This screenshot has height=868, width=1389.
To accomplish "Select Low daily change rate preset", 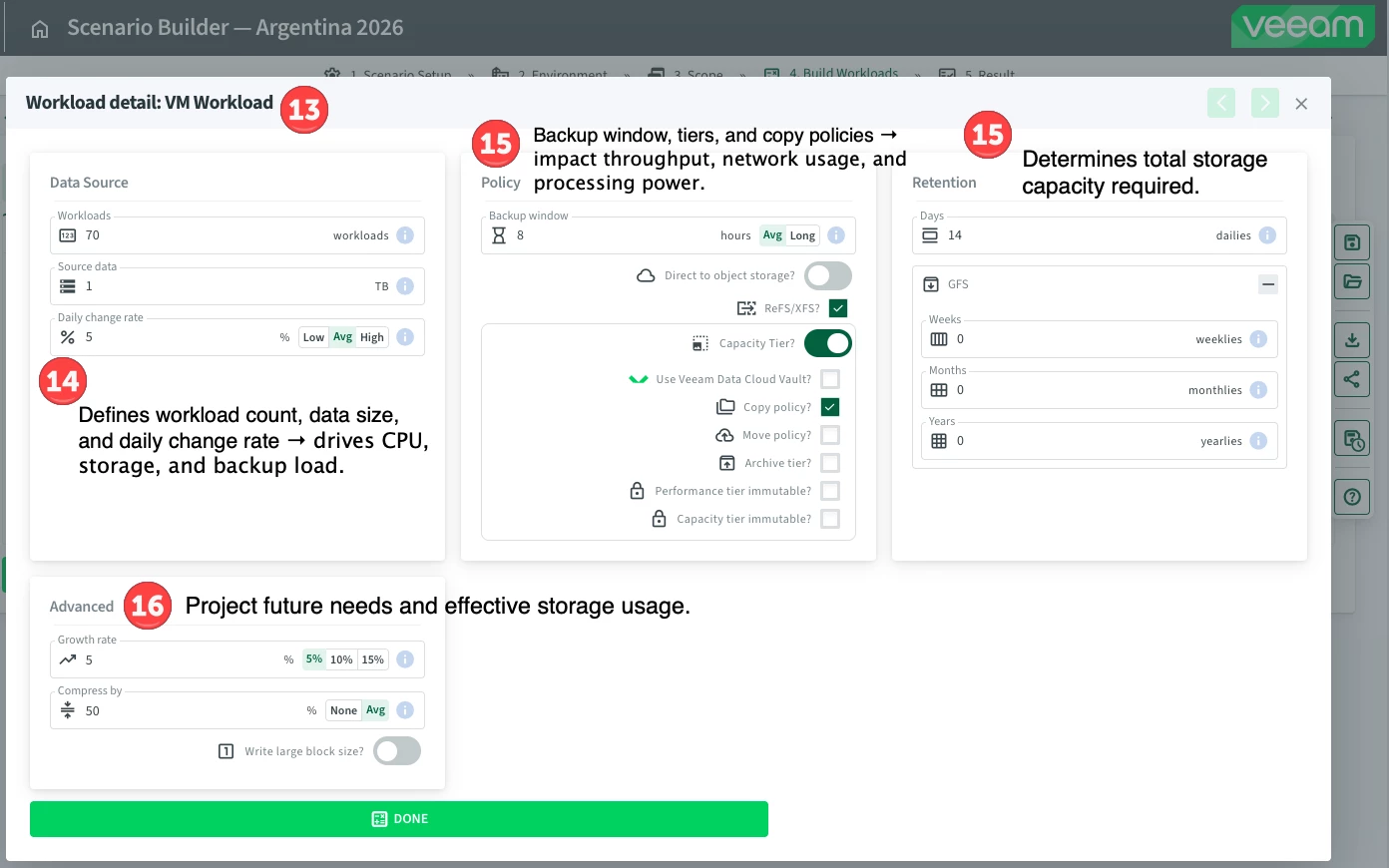I will 313,337.
